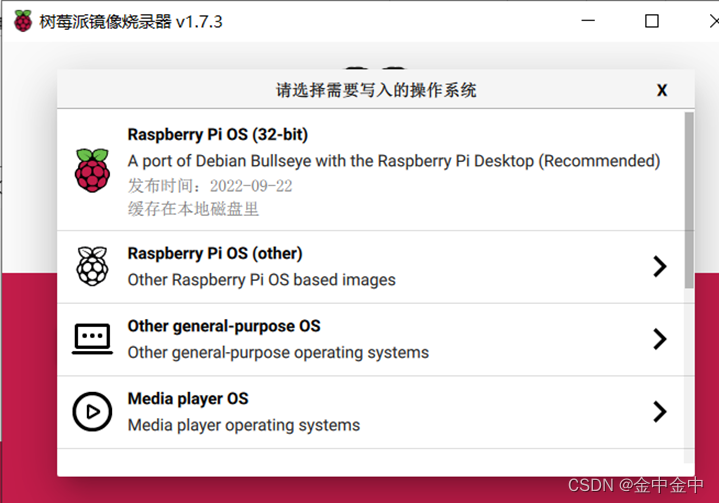The image size is (719, 503).
Task: Close the operating system selection dialog
Action: click(x=662, y=90)
